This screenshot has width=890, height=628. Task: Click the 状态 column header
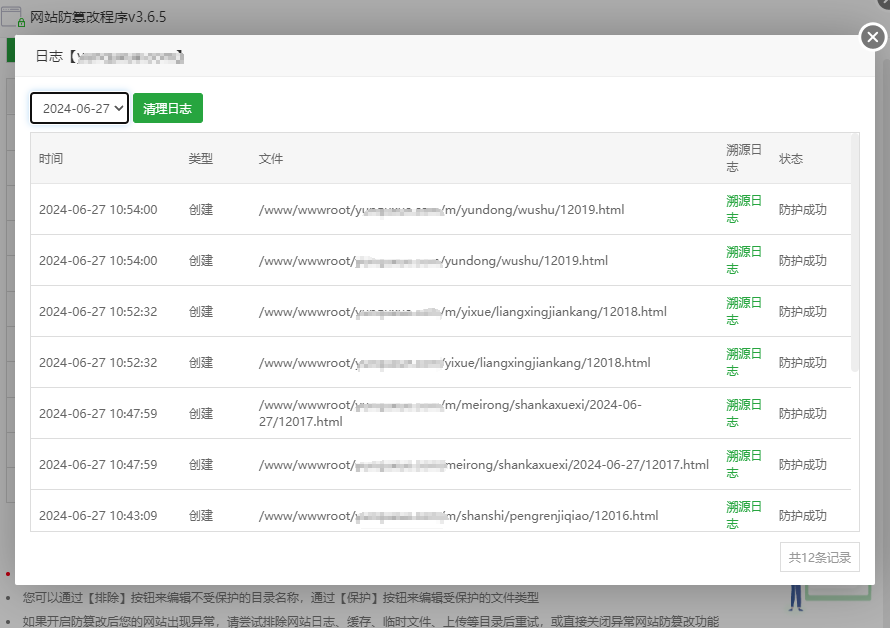tap(791, 158)
